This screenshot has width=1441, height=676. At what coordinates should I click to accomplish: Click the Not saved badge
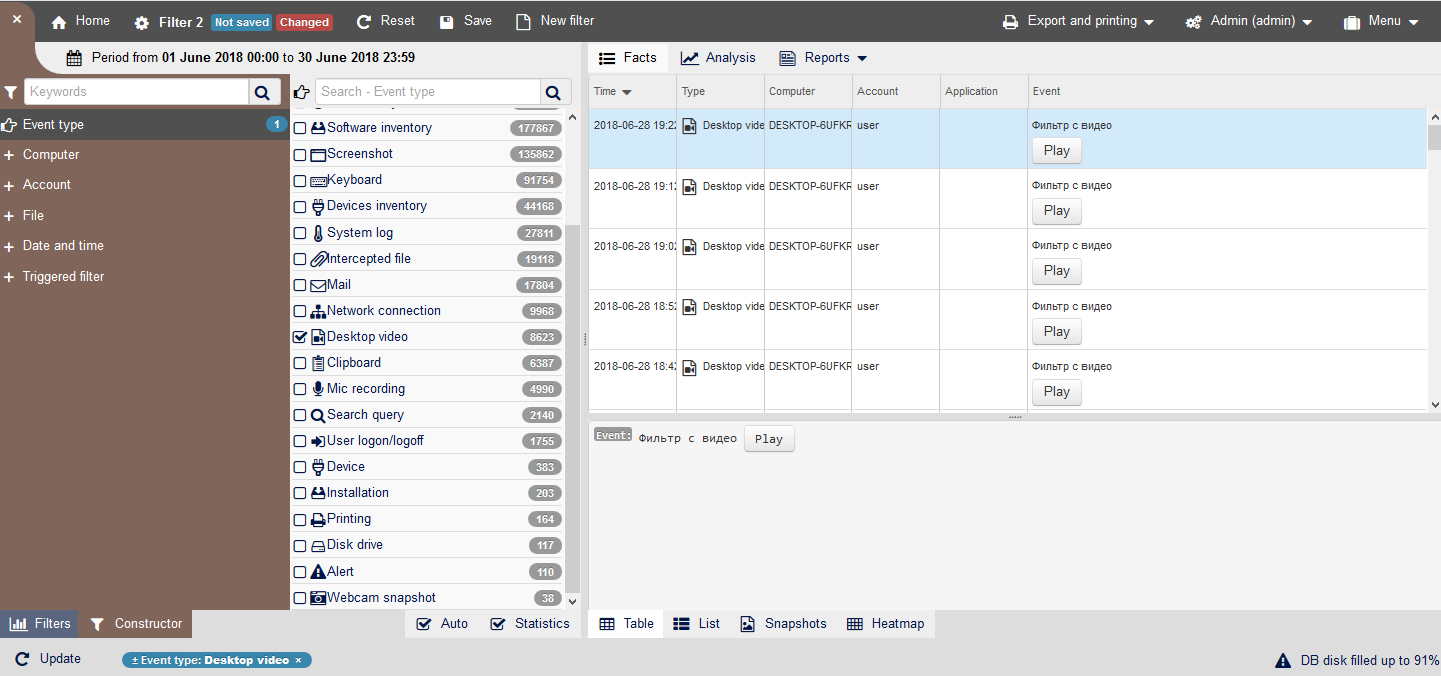pos(242,22)
